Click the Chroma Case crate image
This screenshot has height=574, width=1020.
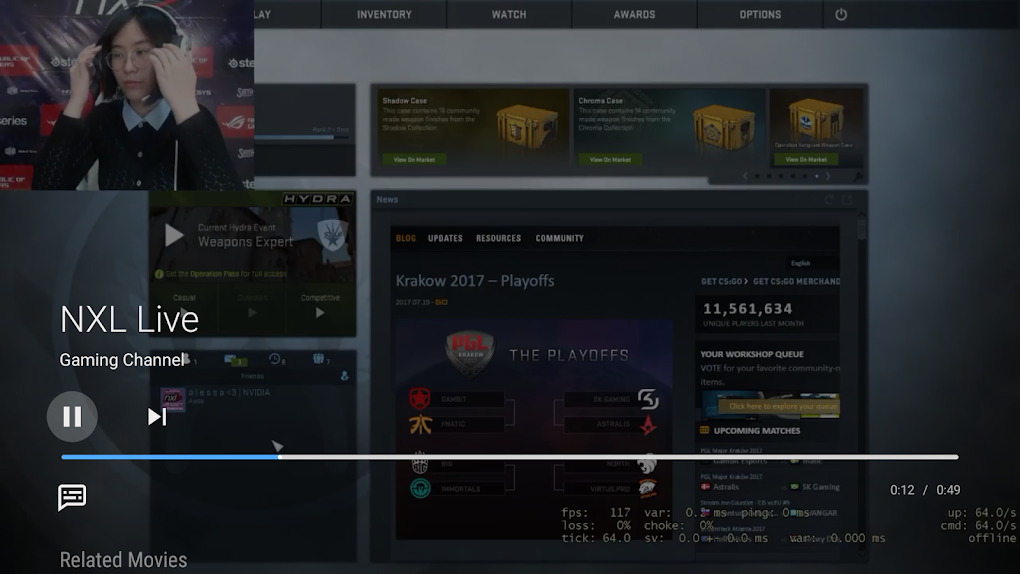coord(723,128)
